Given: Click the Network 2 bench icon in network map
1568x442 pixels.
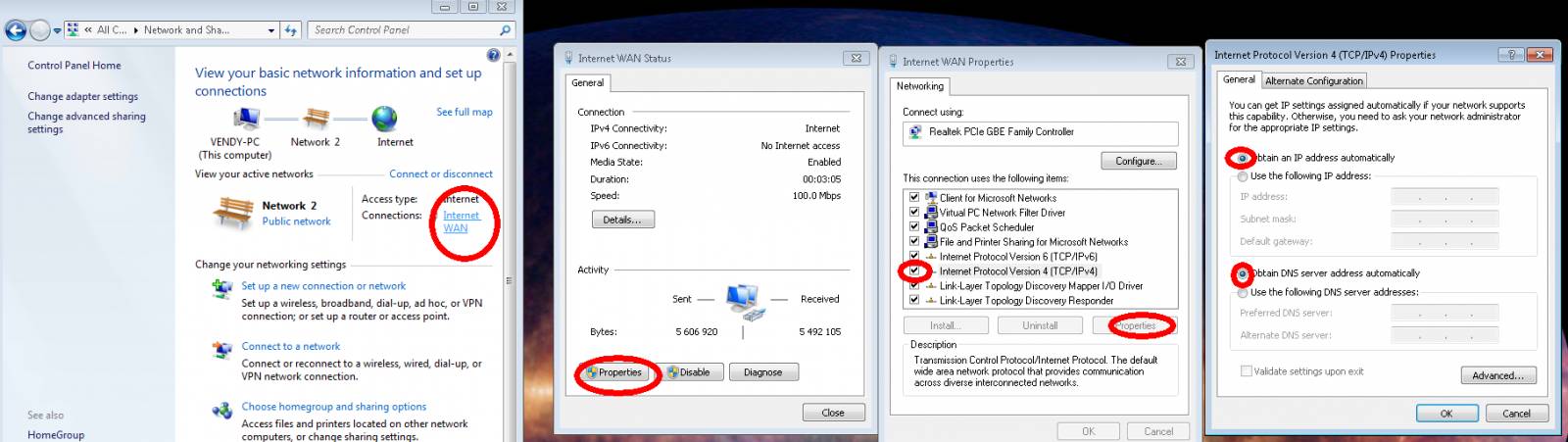Looking at the screenshot, I should (316, 119).
